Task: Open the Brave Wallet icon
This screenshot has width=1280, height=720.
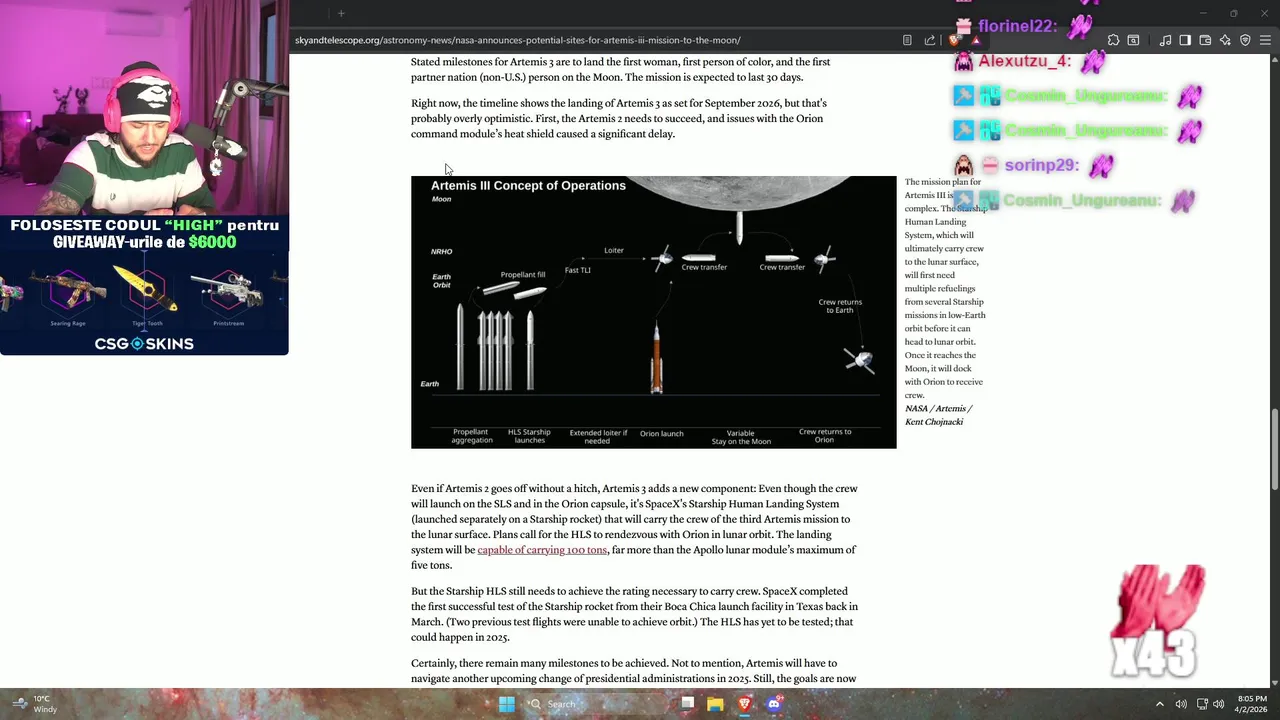Action: [1205, 40]
